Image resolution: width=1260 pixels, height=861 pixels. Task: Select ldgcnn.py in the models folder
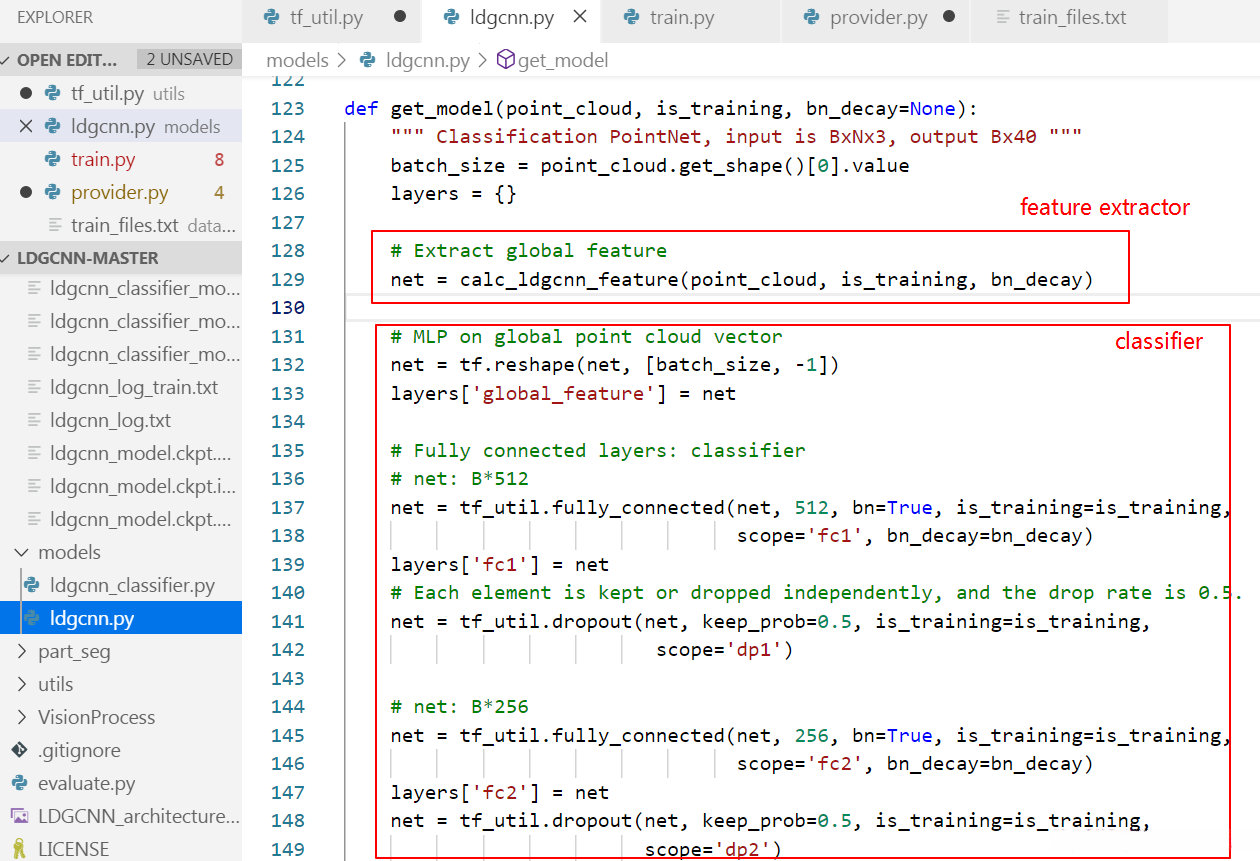(x=121, y=618)
